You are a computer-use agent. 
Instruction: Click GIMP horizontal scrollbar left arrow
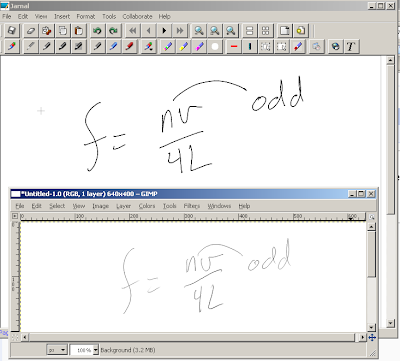pyautogui.click(x=25, y=337)
